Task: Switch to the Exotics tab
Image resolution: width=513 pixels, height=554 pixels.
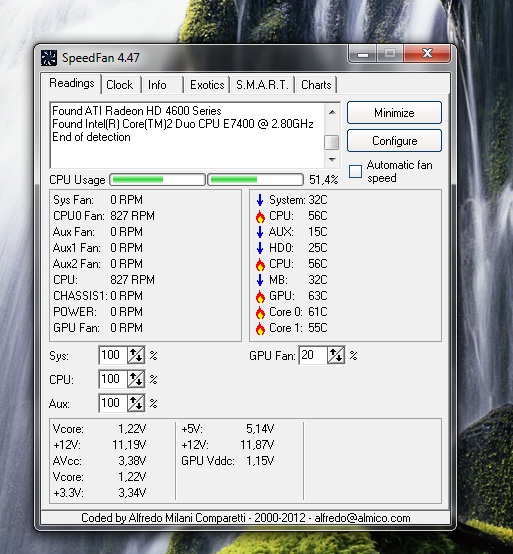Action: [x=207, y=85]
